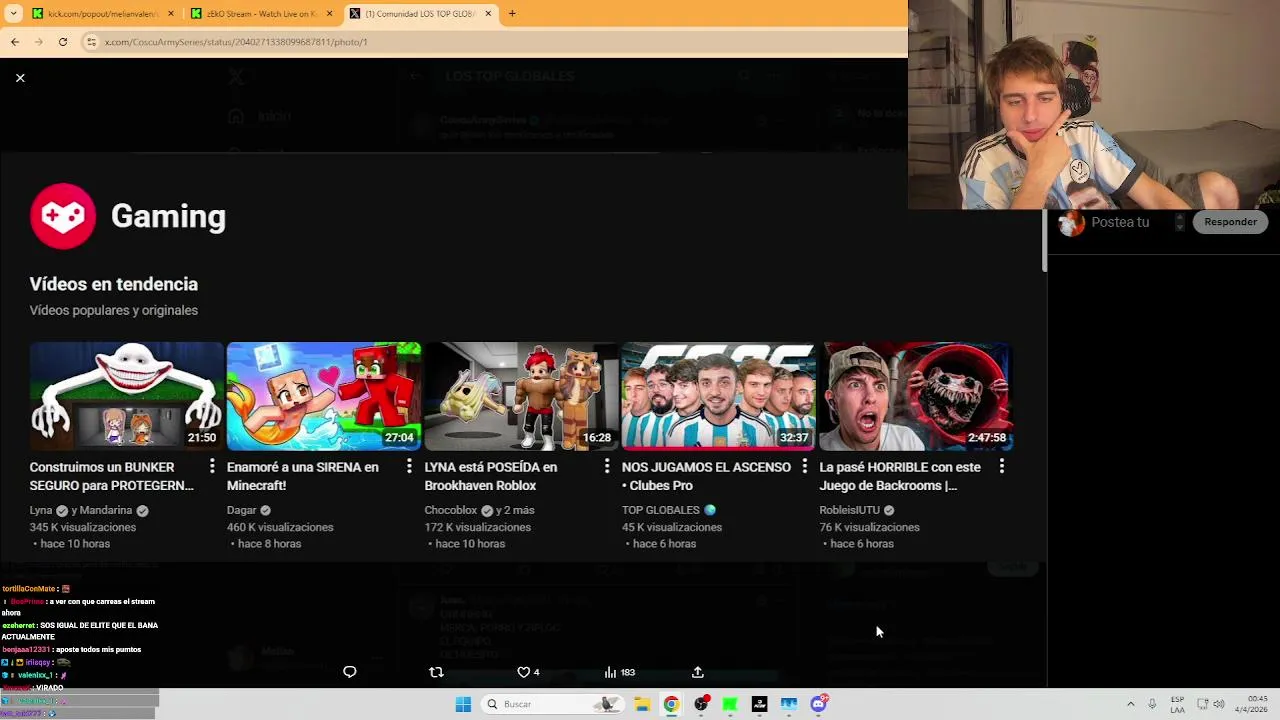1280x720 pixels.
Task: Open site information icon in address bar
Action: (x=91, y=42)
